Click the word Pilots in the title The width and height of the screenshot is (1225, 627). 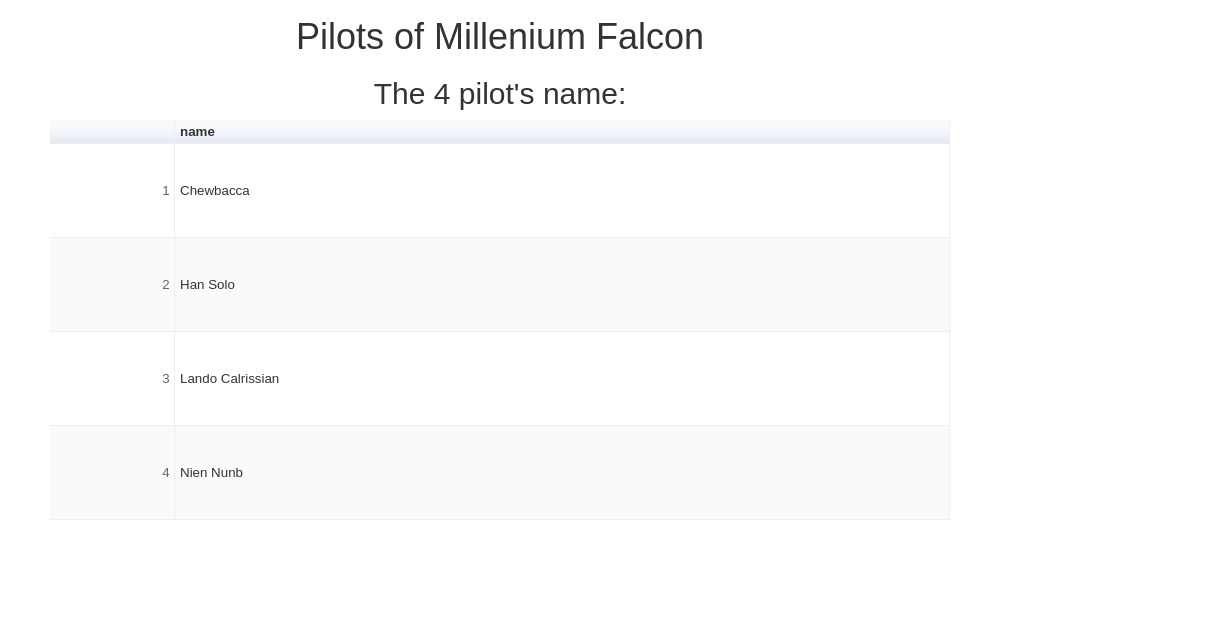(340, 37)
